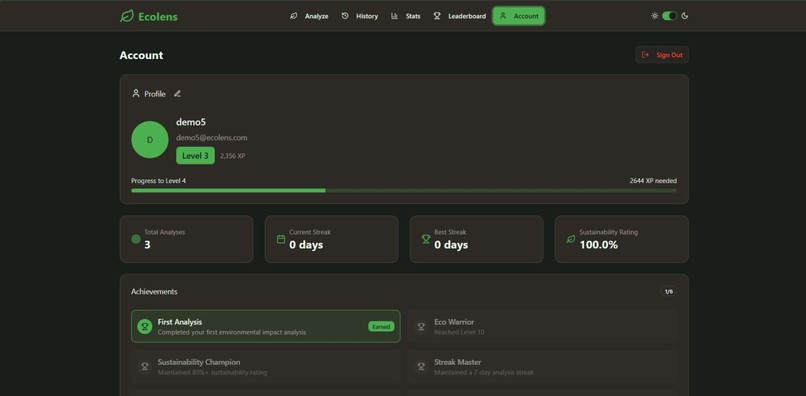Click the Current Streak calendar icon

(x=281, y=239)
